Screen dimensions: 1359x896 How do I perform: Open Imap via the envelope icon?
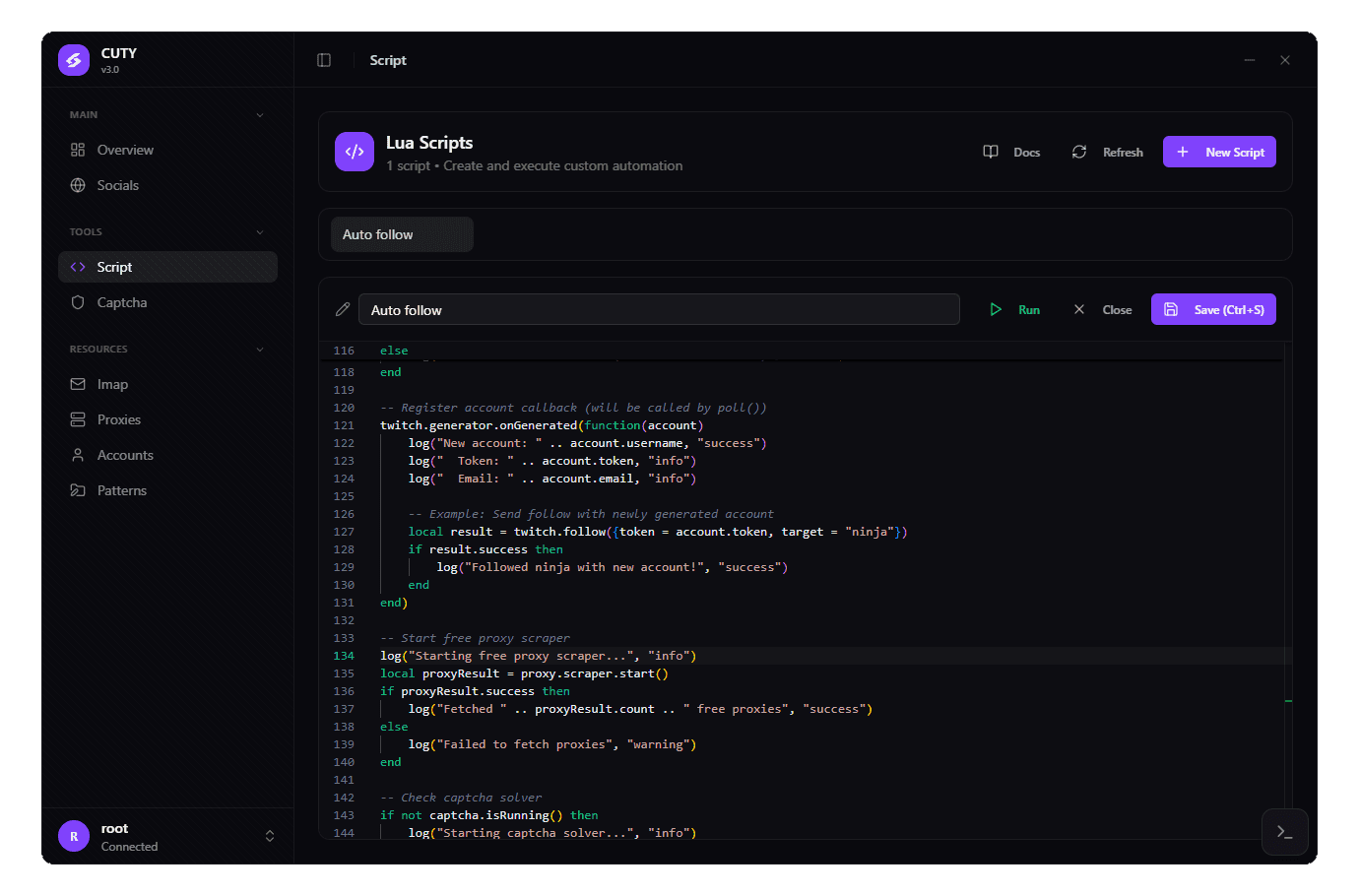(x=78, y=384)
